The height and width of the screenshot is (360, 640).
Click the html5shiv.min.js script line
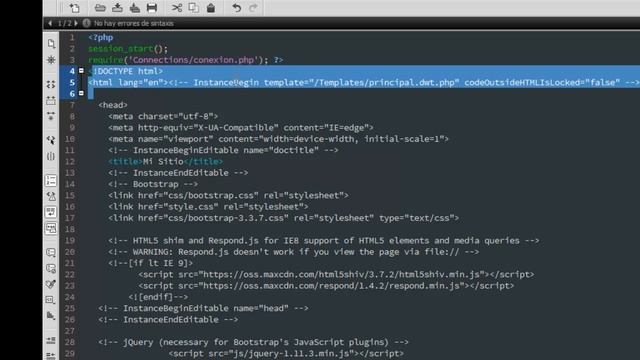(336, 275)
